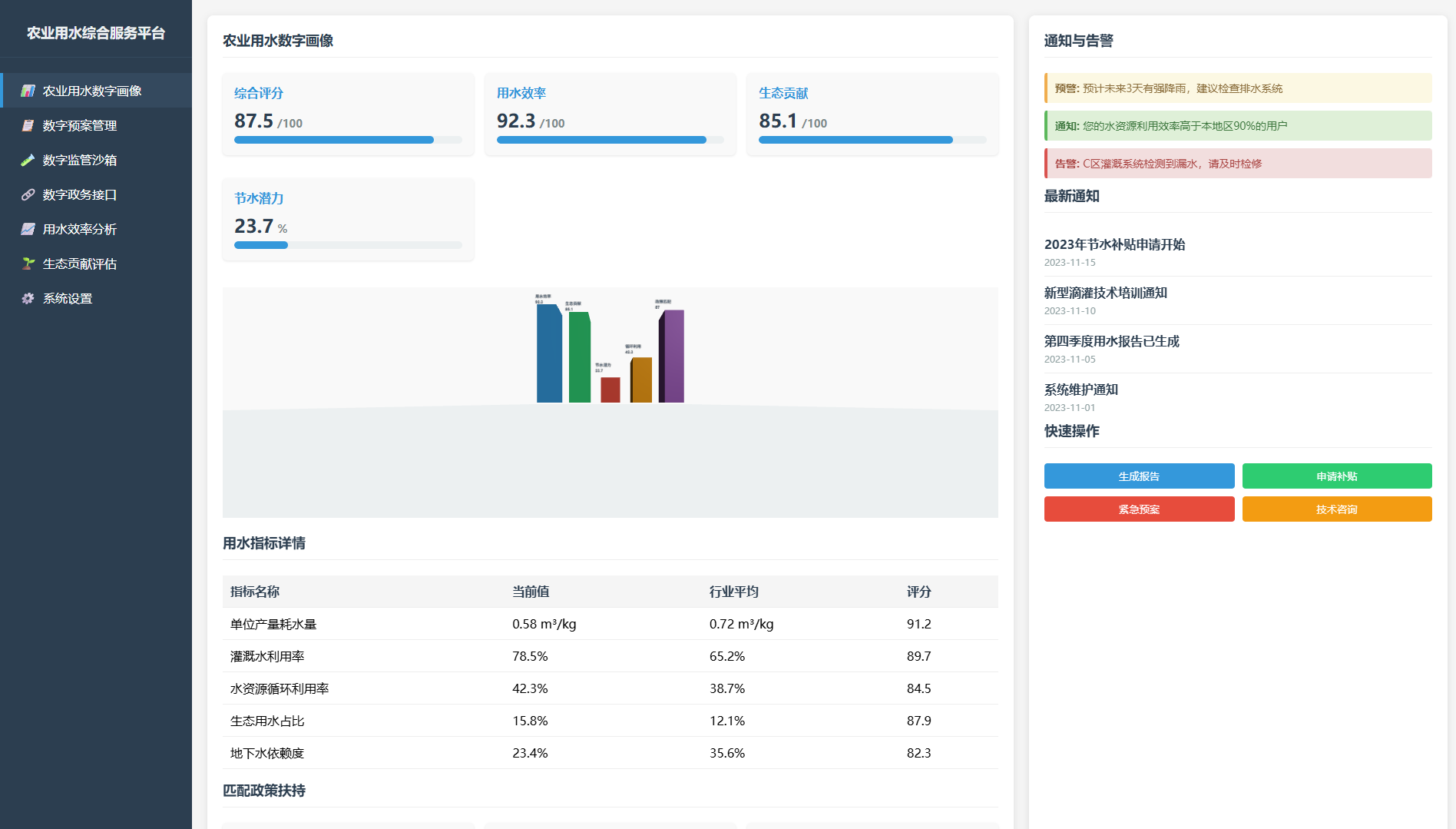Viewport: 1456px width, 829px height.
Task: Click the gear icon for 系统设置
Action: point(28,298)
